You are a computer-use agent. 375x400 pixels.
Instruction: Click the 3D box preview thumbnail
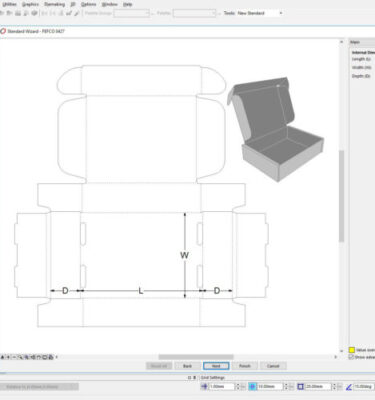coord(276,129)
